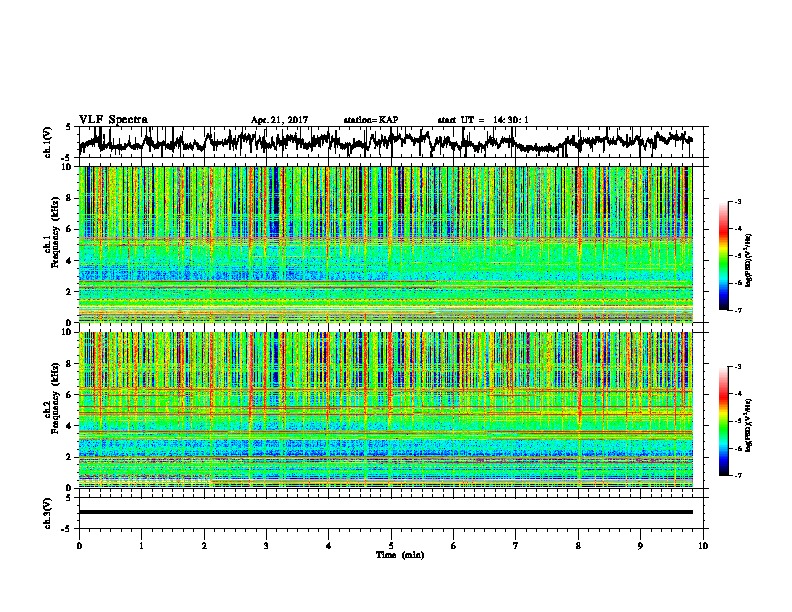792x612 pixels.
Task: Select the "start UT = 14:30: 1" text
Action: 483,120
